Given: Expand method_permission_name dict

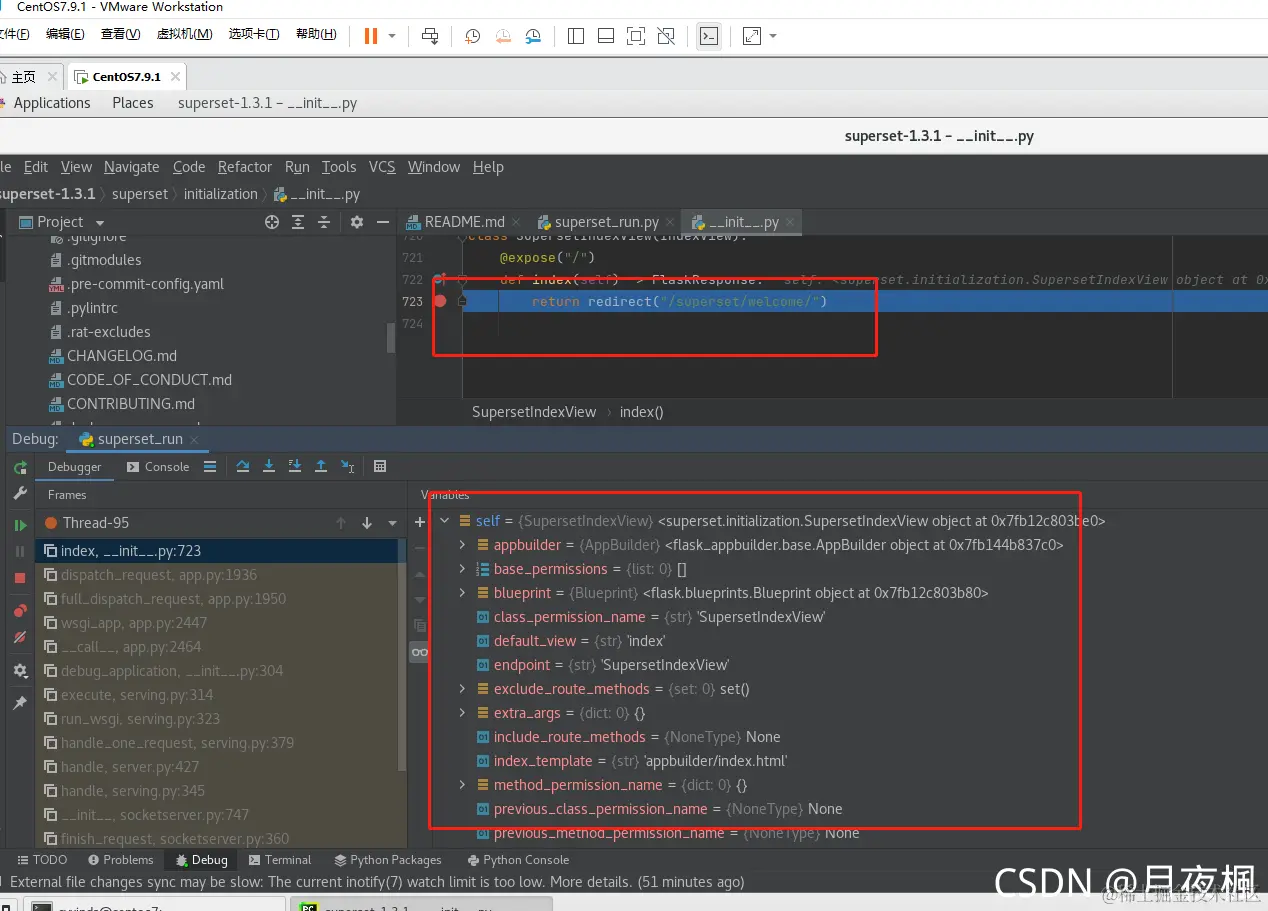Looking at the screenshot, I should [462, 785].
